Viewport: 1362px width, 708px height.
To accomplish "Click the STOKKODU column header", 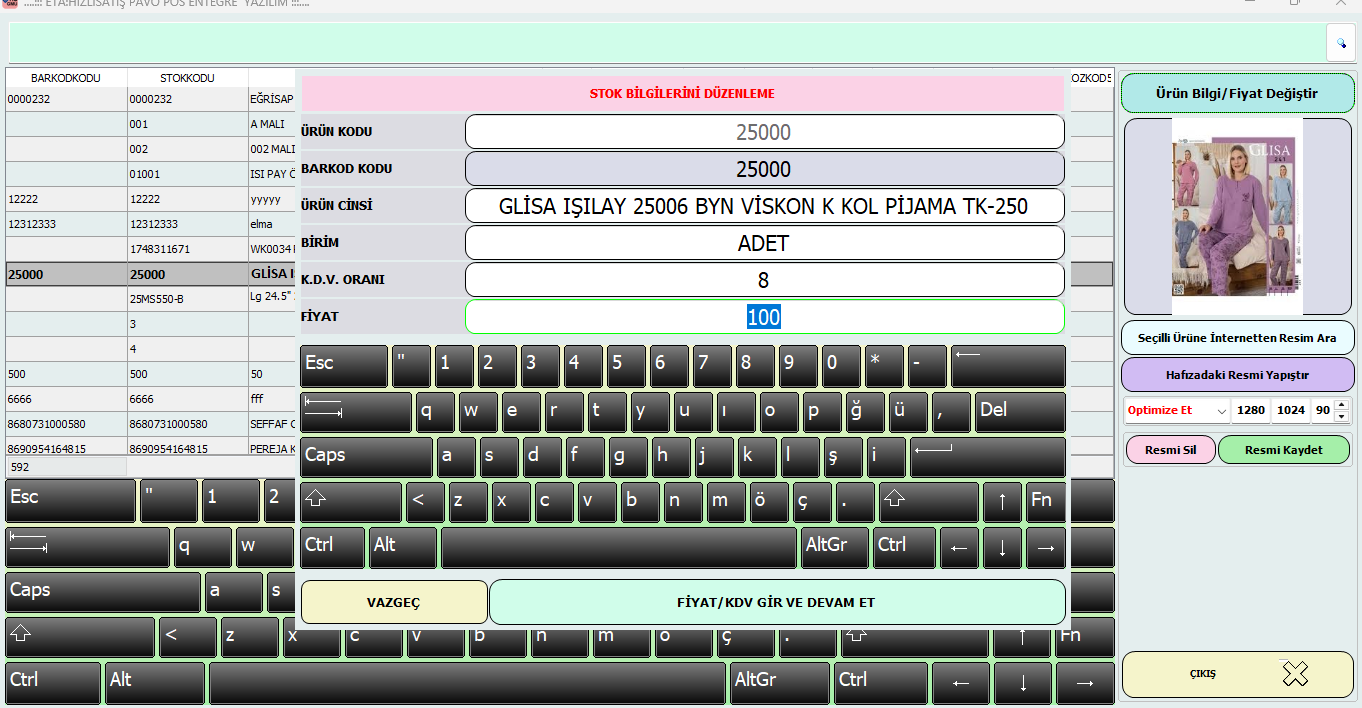I will pos(187,78).
